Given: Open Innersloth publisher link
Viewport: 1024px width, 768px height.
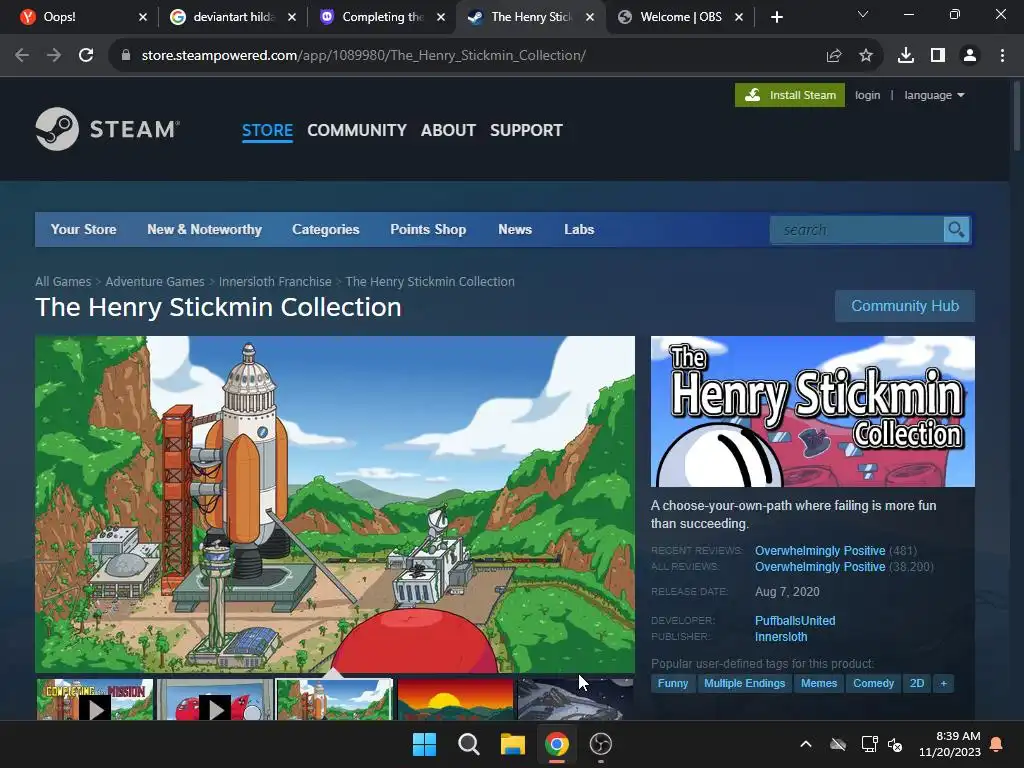Looking at the screenshot, I should (781, 637).
